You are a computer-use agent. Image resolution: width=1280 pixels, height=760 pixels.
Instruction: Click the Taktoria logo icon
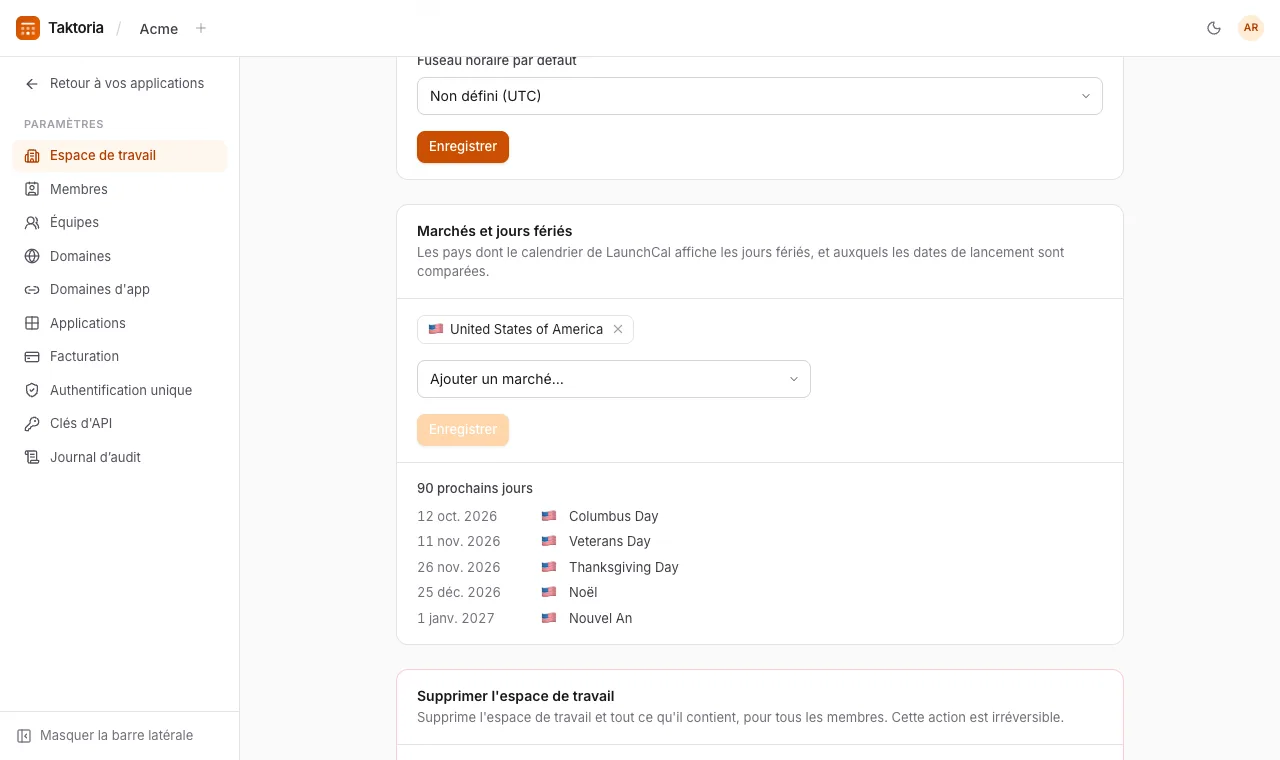[28, 28]
